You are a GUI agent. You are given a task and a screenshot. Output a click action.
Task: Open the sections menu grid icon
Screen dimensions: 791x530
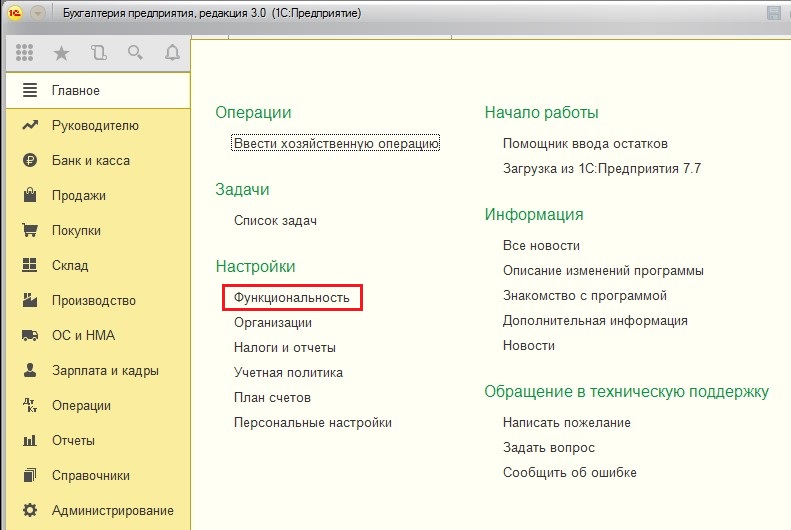pyautogui.click(x=24, y=52)
